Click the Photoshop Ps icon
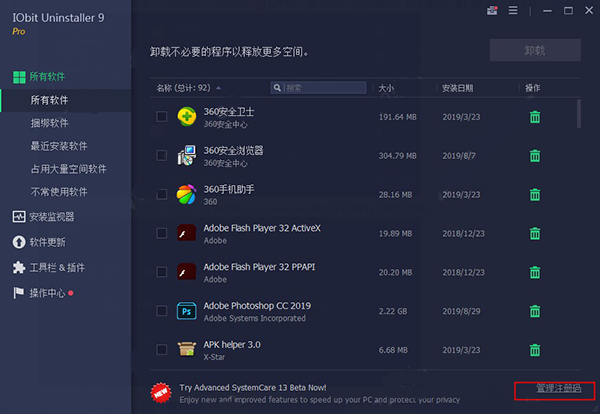This screenshot has width=600, height=414. (x=187, y=311)
